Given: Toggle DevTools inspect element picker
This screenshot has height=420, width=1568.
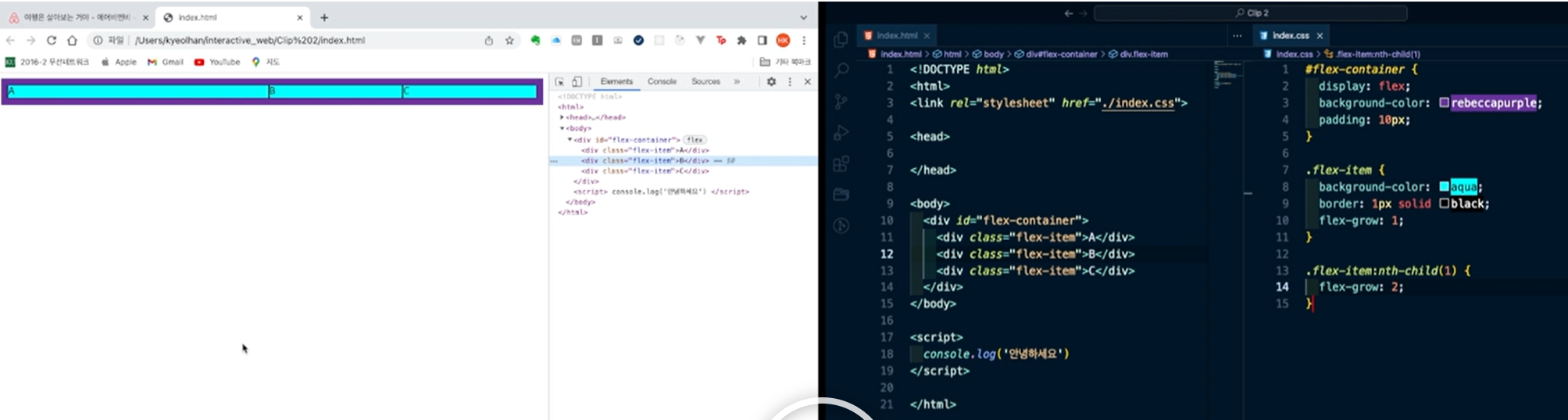Looking at the screenshot, I should [x=559, y=81].
